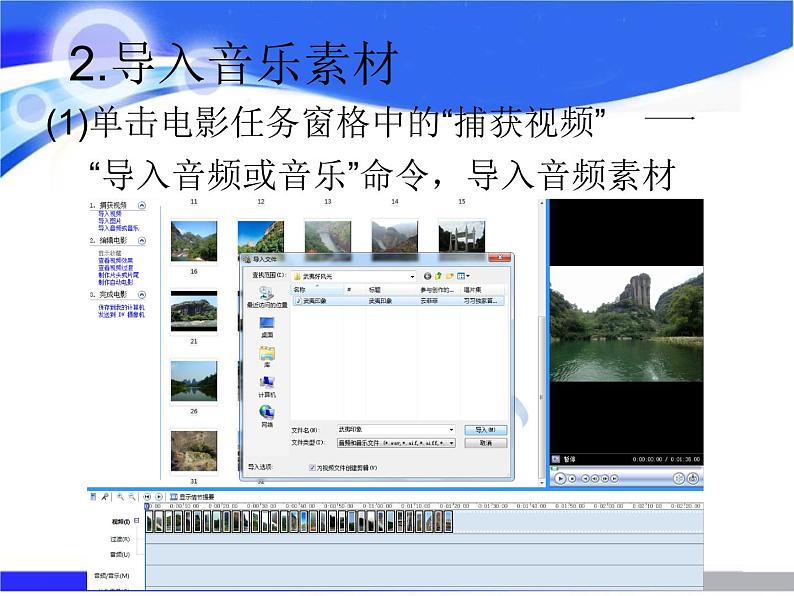
Task: Zoom in on the timeline
Action: 120,496
